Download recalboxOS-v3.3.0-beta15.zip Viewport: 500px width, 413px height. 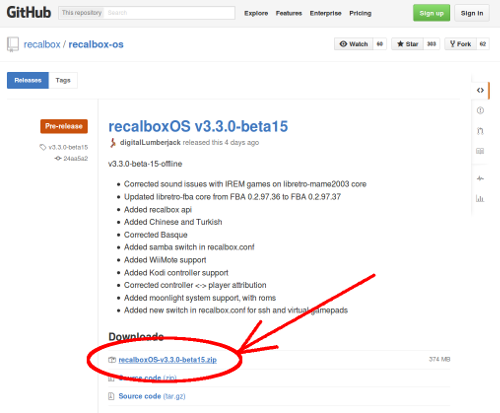pyautogui.click(x=167, y=360)
